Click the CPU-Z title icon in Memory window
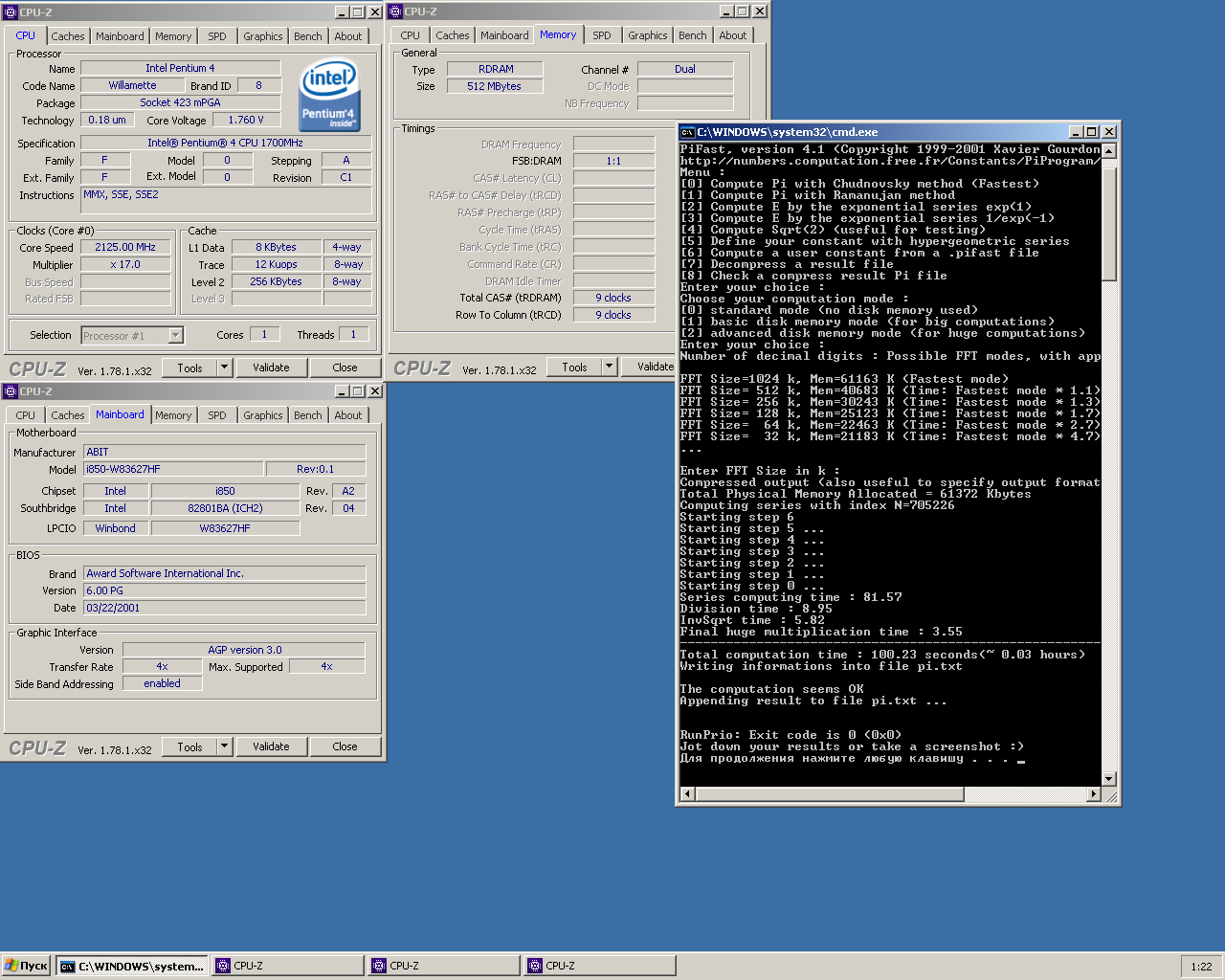Viewport: 1225px width, 980px height. click(395, 11)
